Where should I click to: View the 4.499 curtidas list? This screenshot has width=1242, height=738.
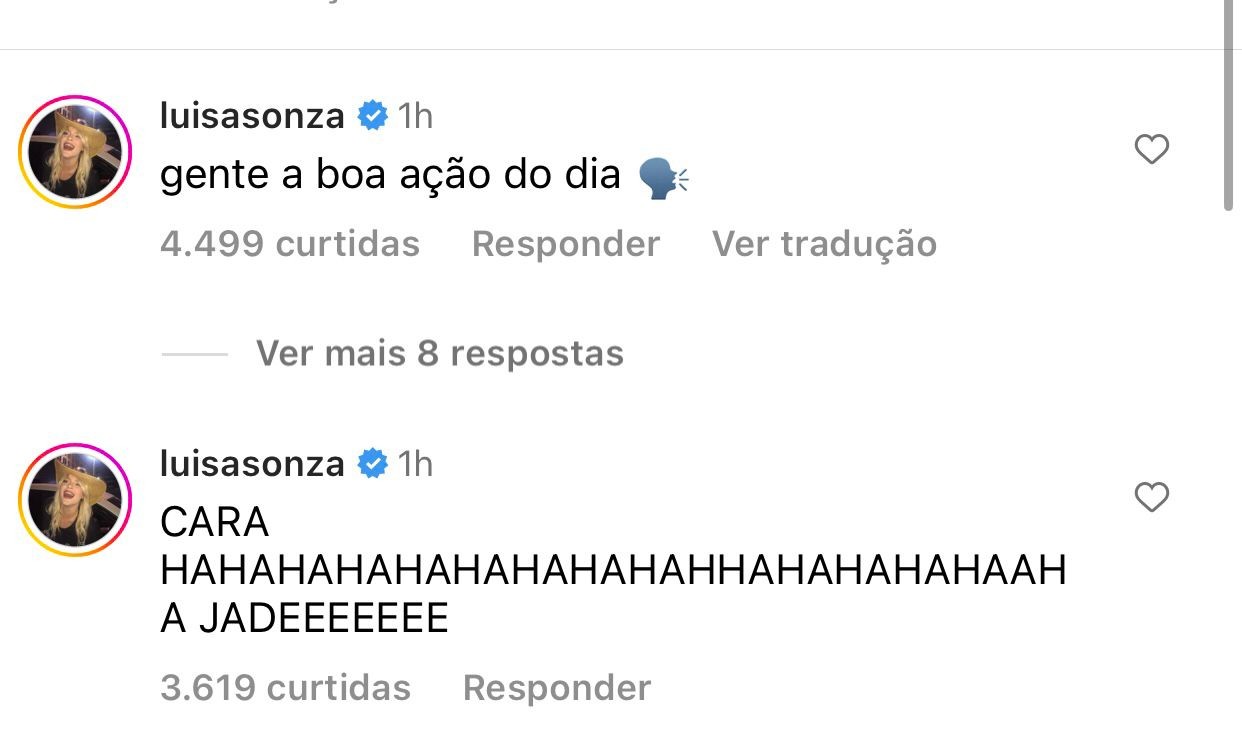click(x=289, y=243)
